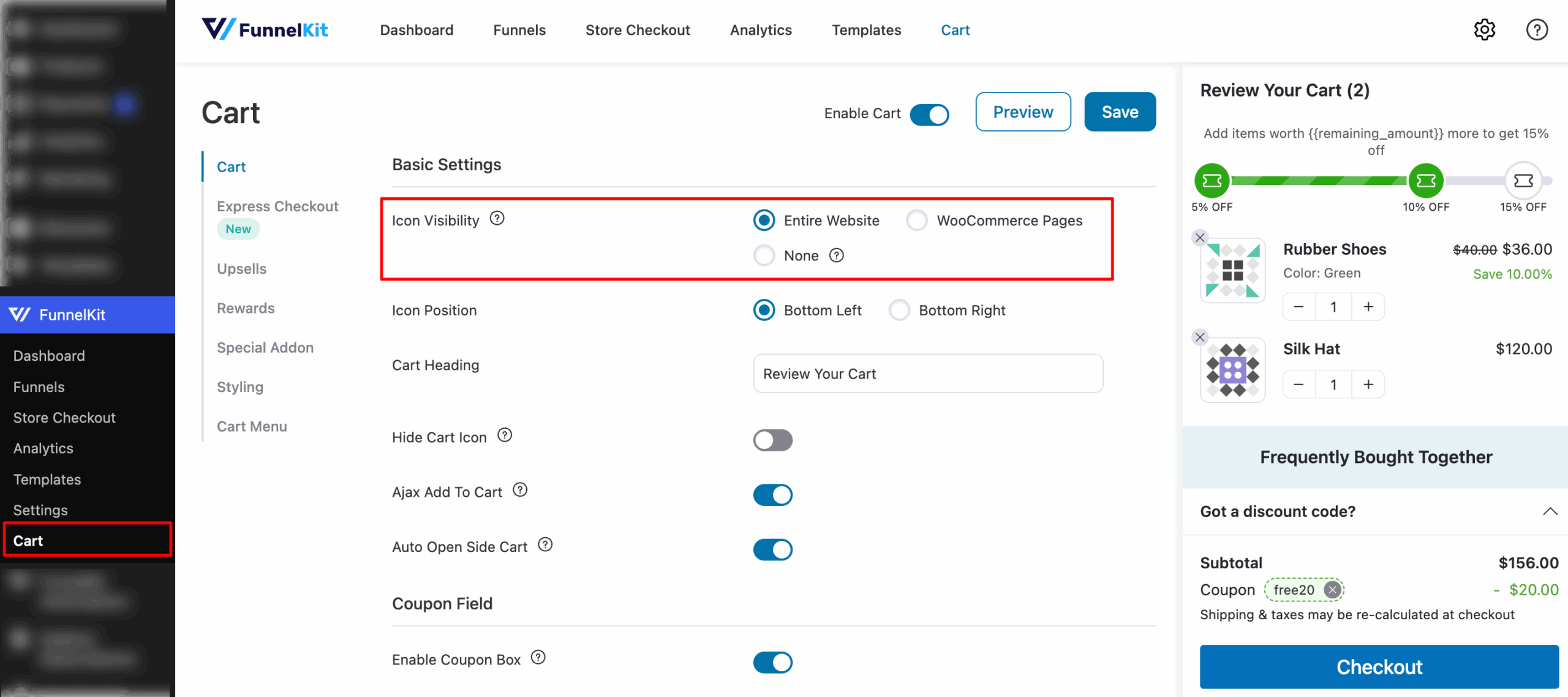Open Analytics in top navigation
This screenshot has width=1568, height=697.
click(x=761, y=30)
